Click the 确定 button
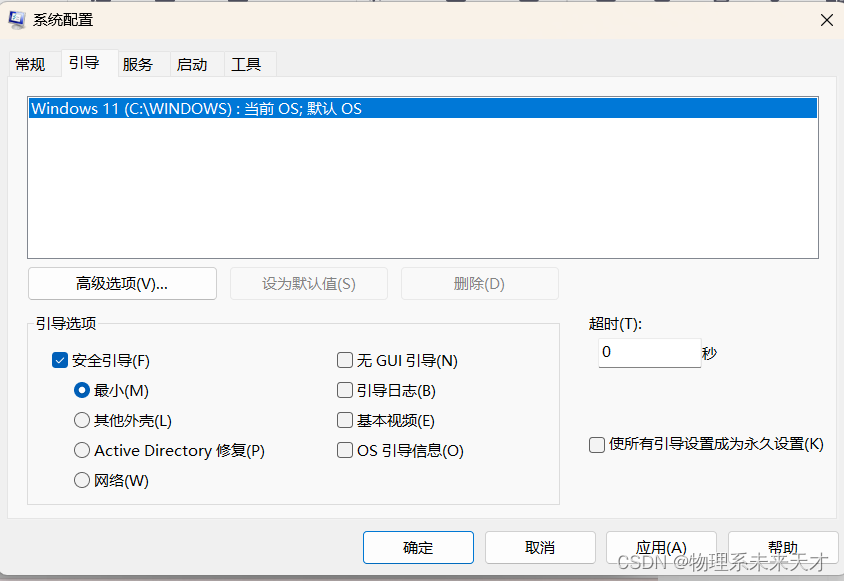The image size is (844, 581). pyautogui.click(x=418, y=547)
